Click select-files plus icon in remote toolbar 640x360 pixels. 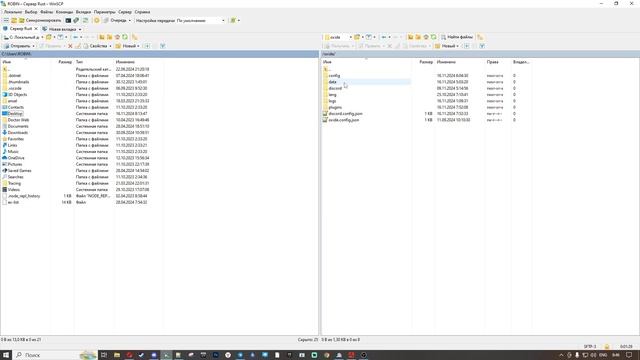click(467, 46)
